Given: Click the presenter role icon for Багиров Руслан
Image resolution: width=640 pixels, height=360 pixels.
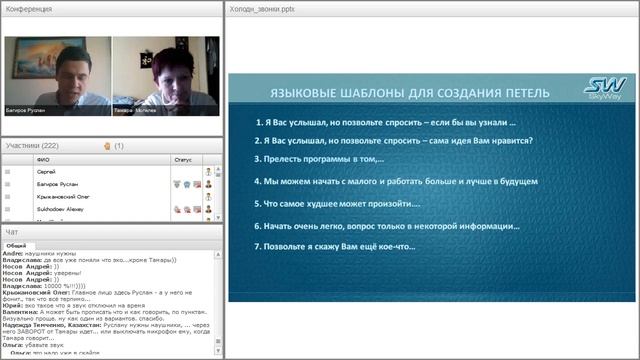Looking at the screenshot, I should [209, 184].
